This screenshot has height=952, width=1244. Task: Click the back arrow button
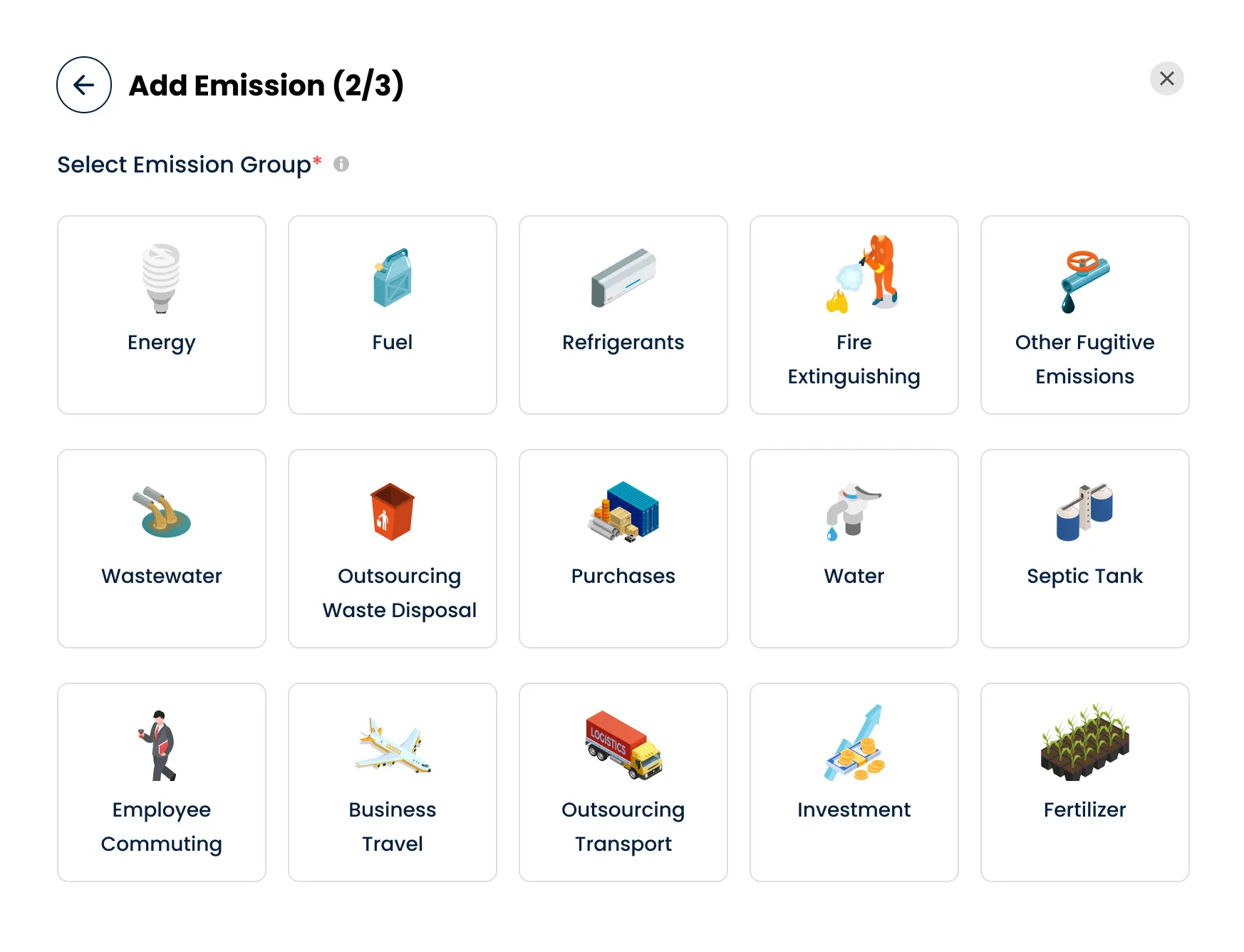84,85
